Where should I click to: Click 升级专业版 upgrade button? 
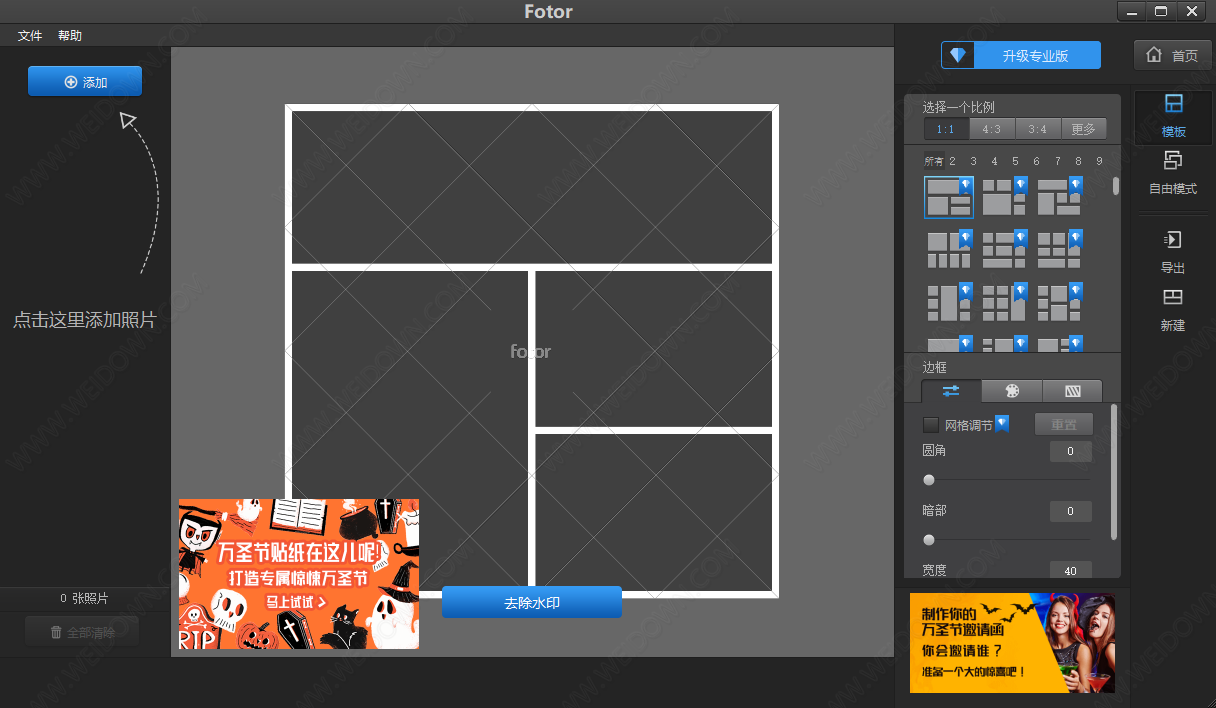pyautogui.click(x=1021, y=56)
